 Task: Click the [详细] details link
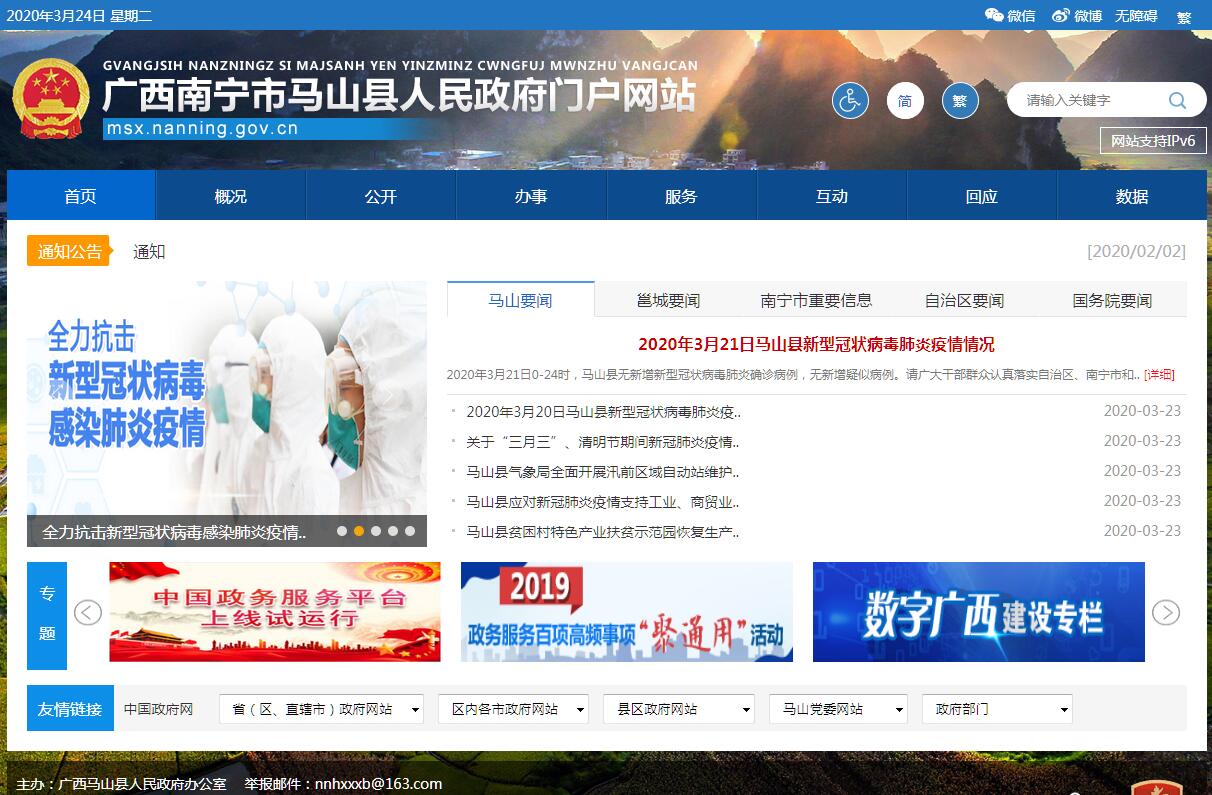[1159, 375]
